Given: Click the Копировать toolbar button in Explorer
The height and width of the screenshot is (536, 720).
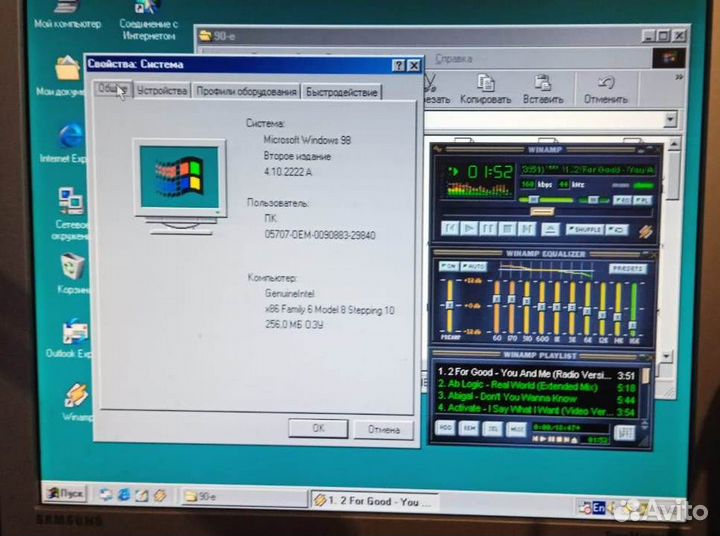Looking at the screenshot, I should (485, 89).
